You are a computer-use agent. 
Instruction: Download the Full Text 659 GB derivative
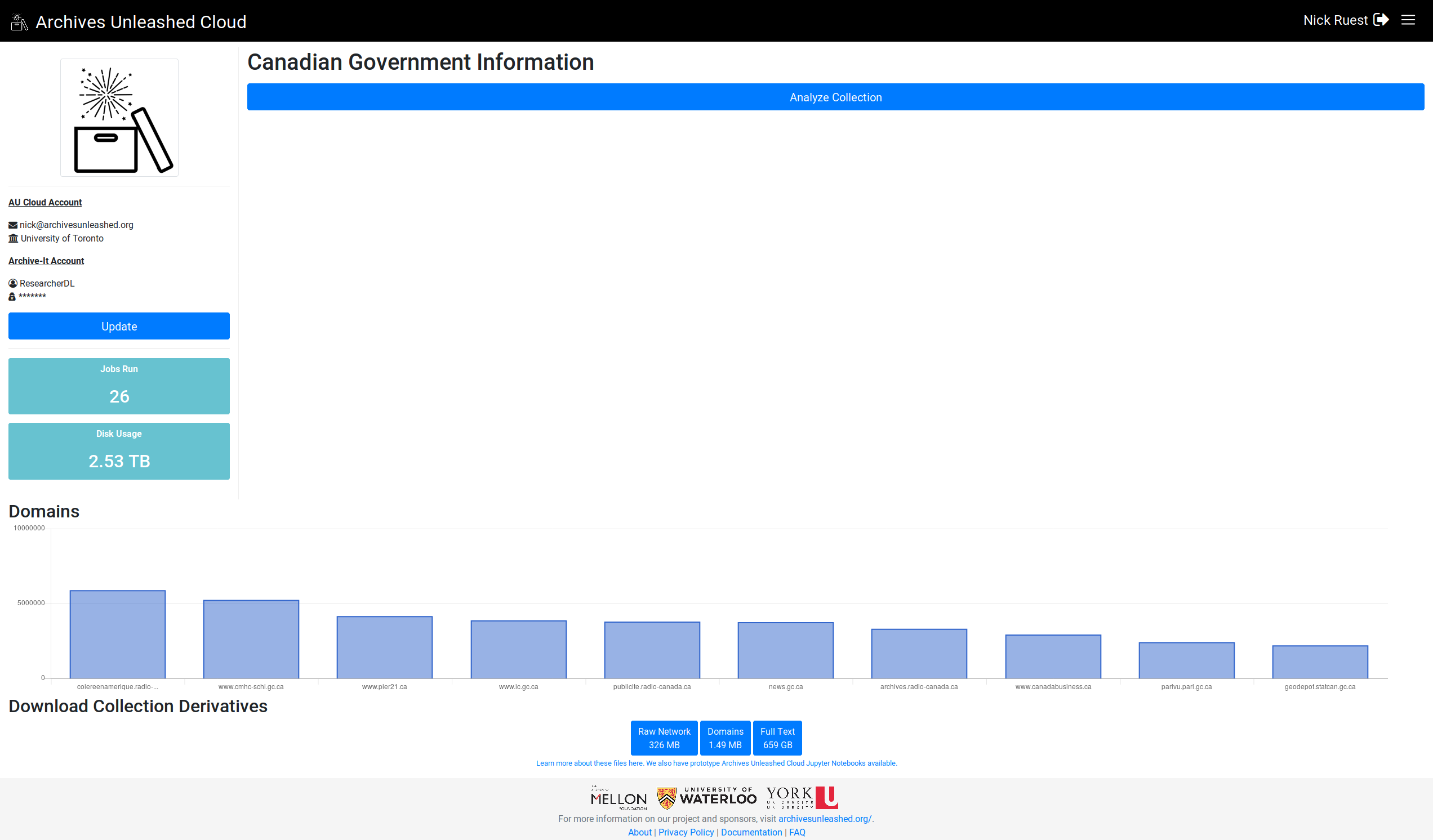coord(777,738)
